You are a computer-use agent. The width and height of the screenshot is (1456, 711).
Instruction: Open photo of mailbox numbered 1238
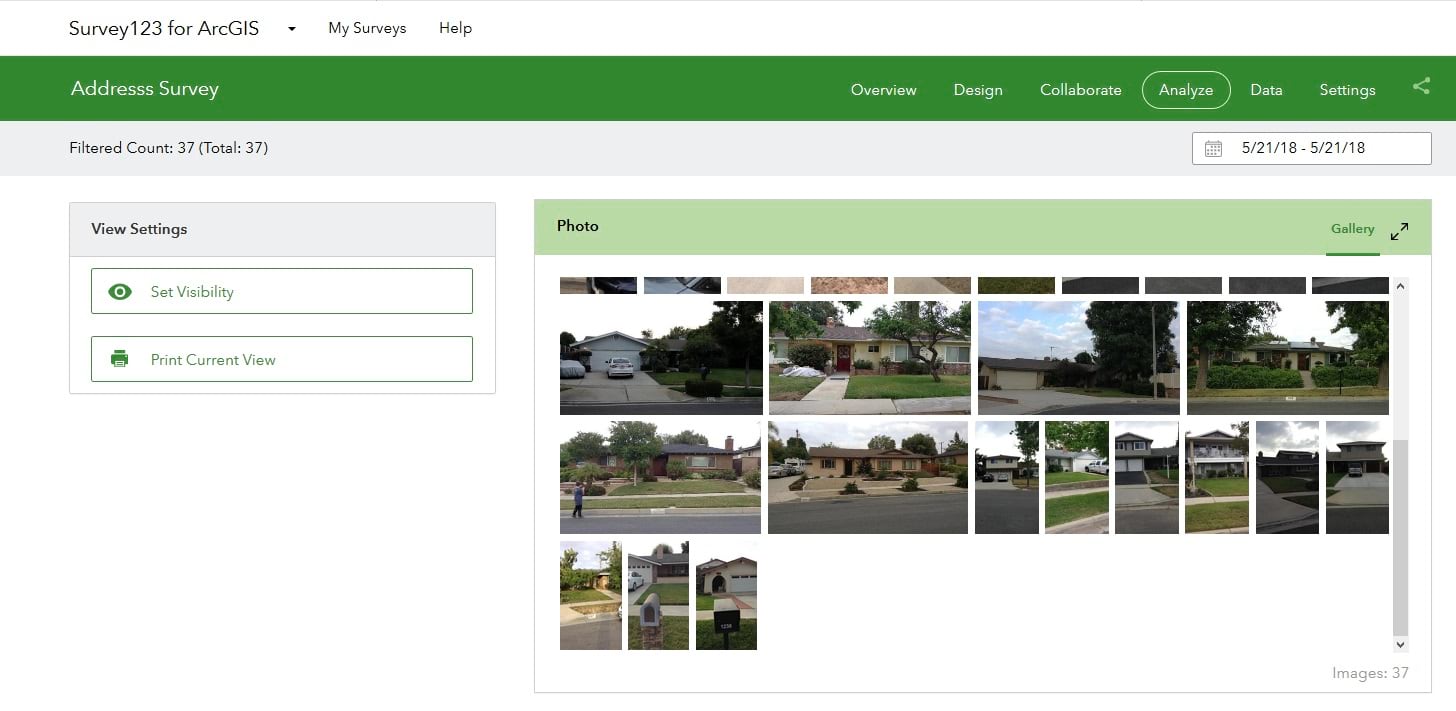coord(726,596)
